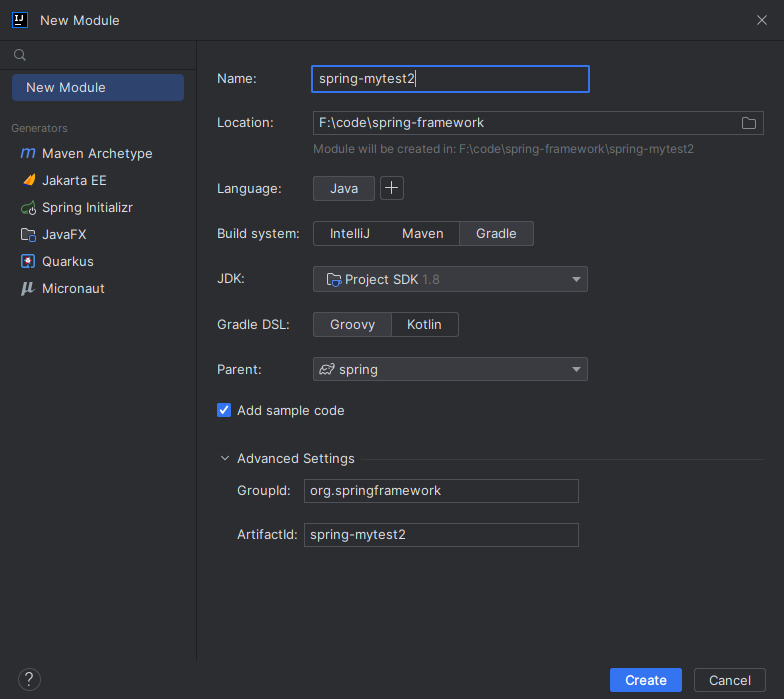Select Quarkus generator
This screenshot has height=699, width=784.
pos(68,261)
